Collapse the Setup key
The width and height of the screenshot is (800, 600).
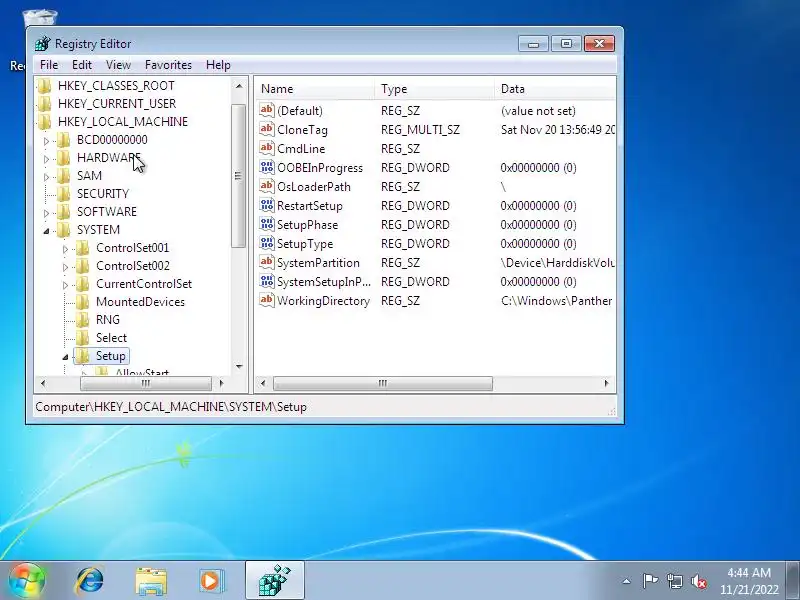pyautogui.click(x=65, y=357)
